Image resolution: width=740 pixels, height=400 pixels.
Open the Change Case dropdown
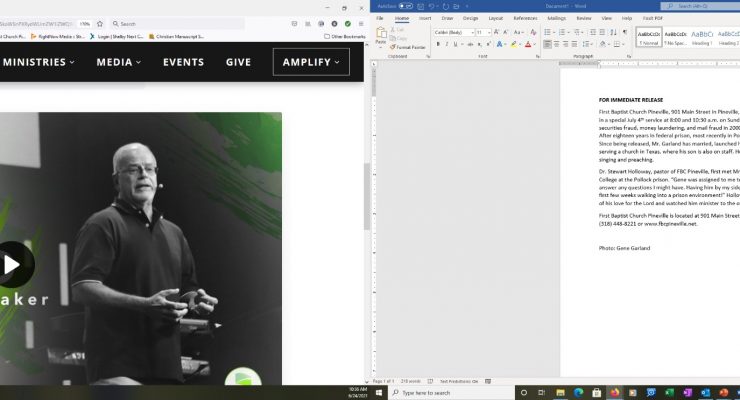point(518,32)
